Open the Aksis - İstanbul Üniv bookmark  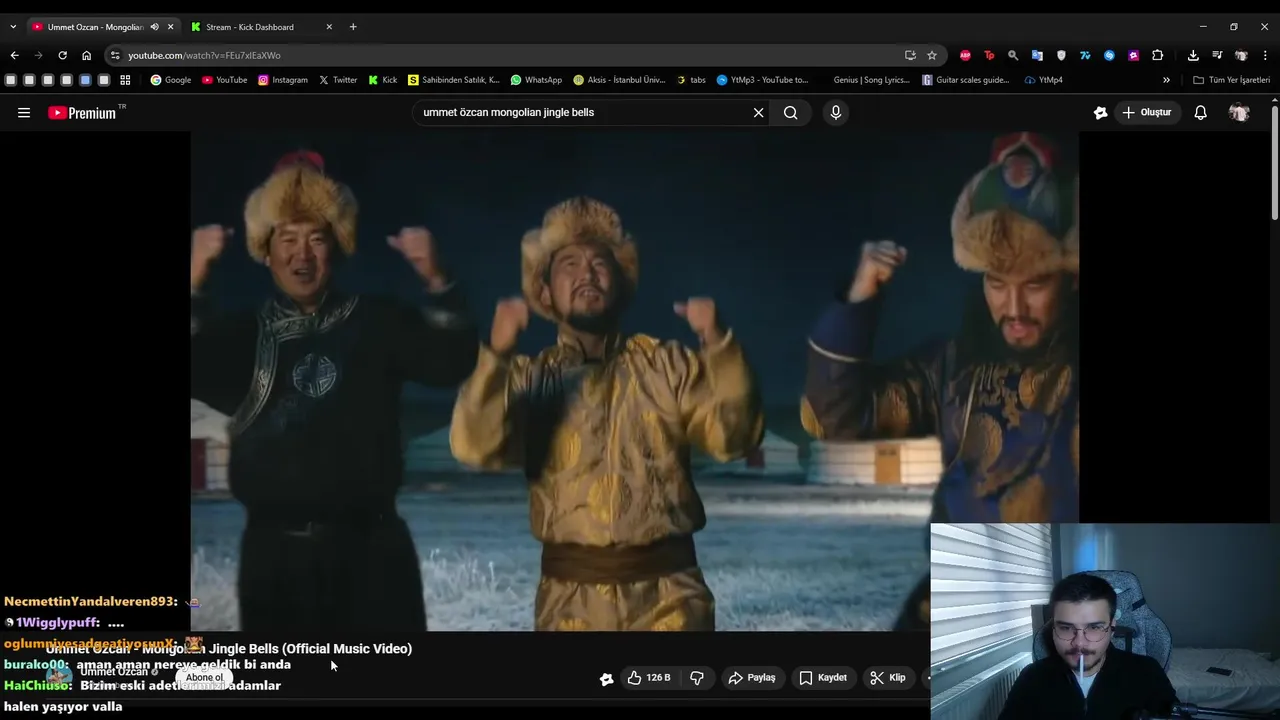[x=619, y=80]
